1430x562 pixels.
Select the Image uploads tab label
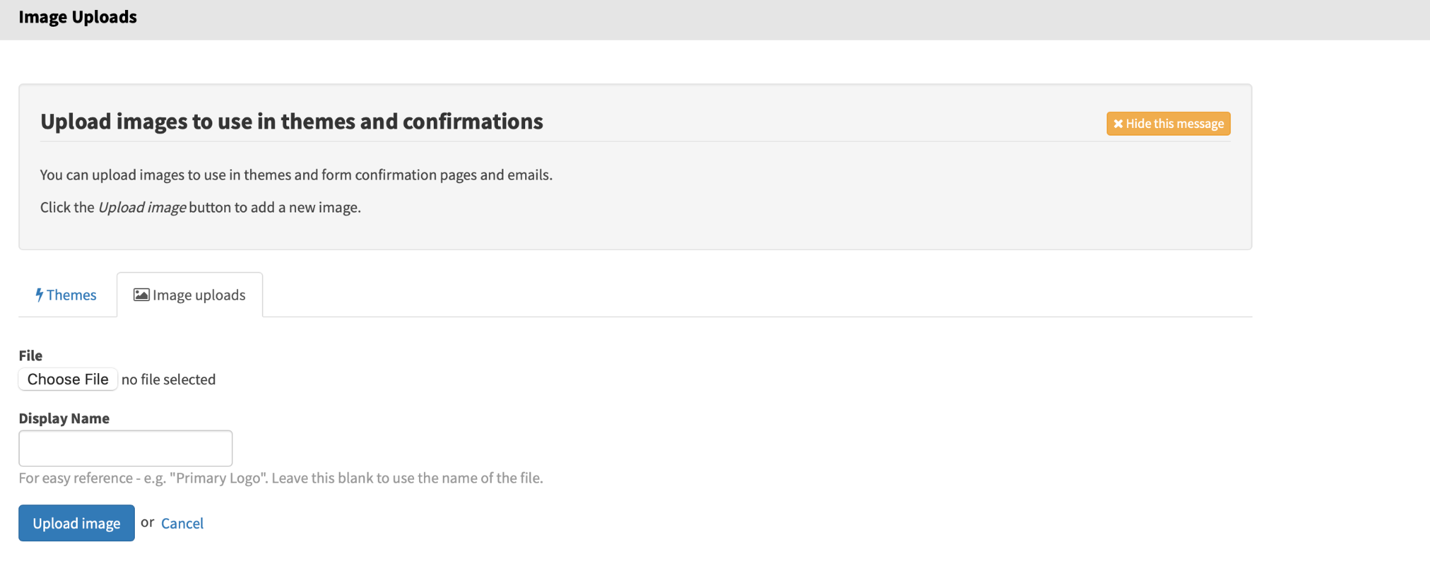click(199, 295)
